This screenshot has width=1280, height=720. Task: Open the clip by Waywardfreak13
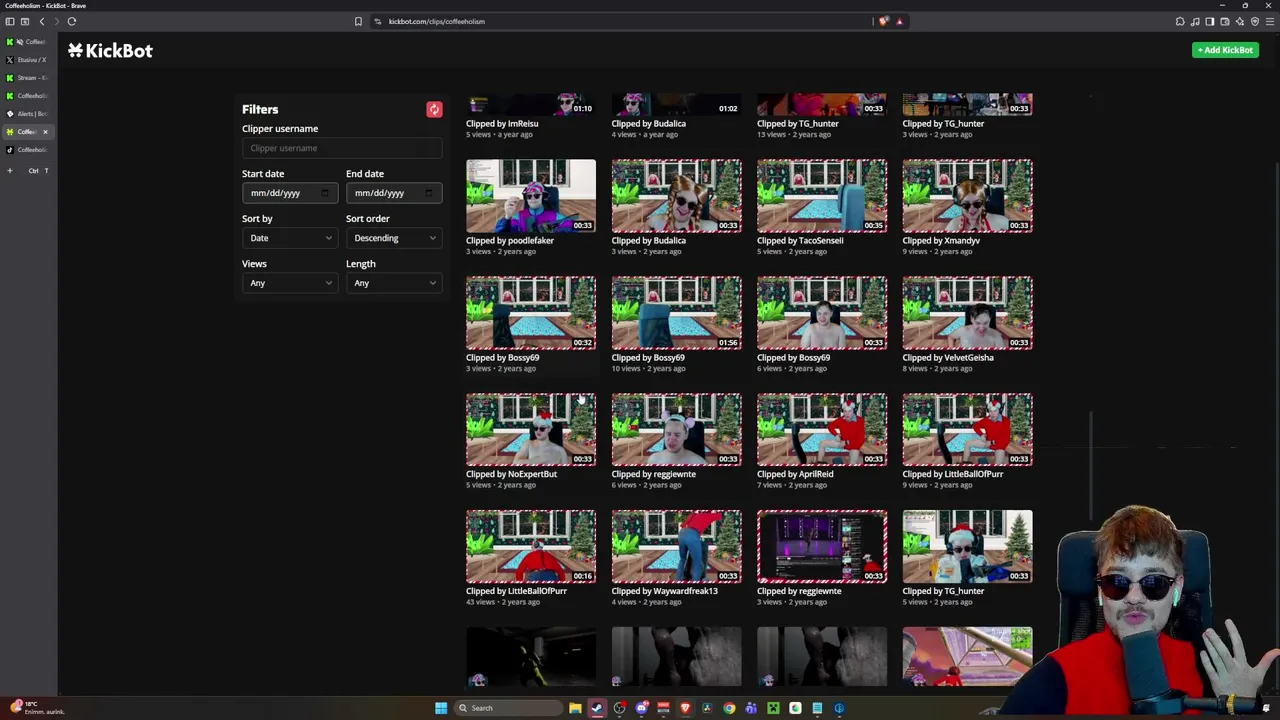677,547
